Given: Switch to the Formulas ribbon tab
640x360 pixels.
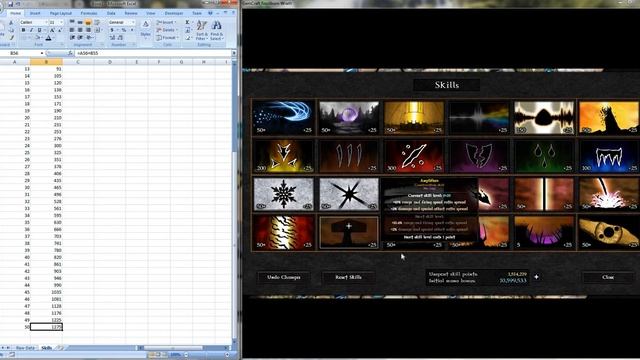Looking at the screenshot, I should coord(89,13).
